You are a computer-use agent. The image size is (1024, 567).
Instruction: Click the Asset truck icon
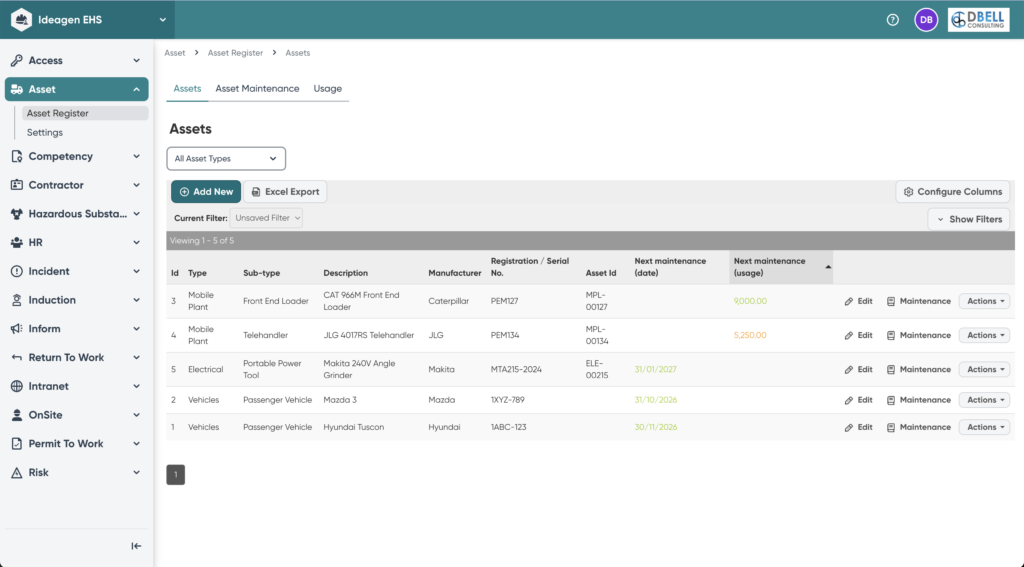(x=16, y=89)
